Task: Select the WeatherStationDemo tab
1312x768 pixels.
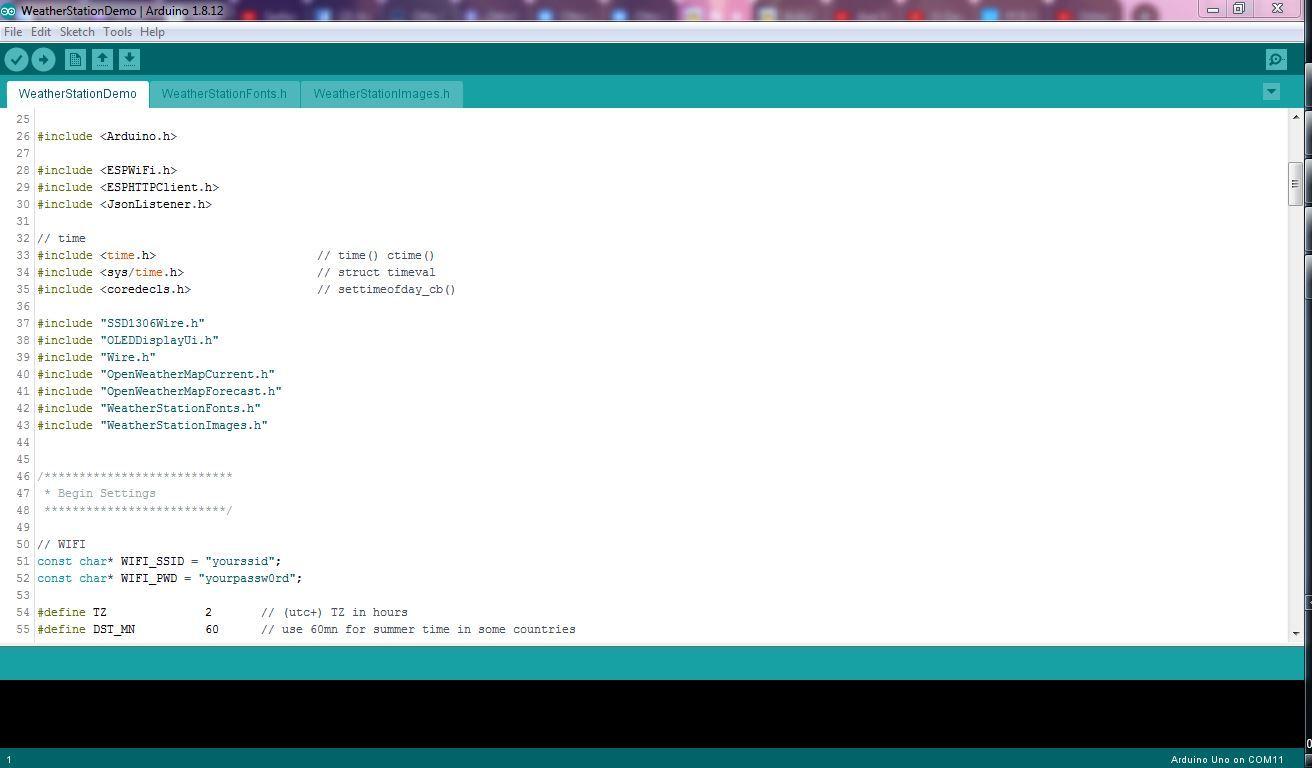Action: coord(77,93)
